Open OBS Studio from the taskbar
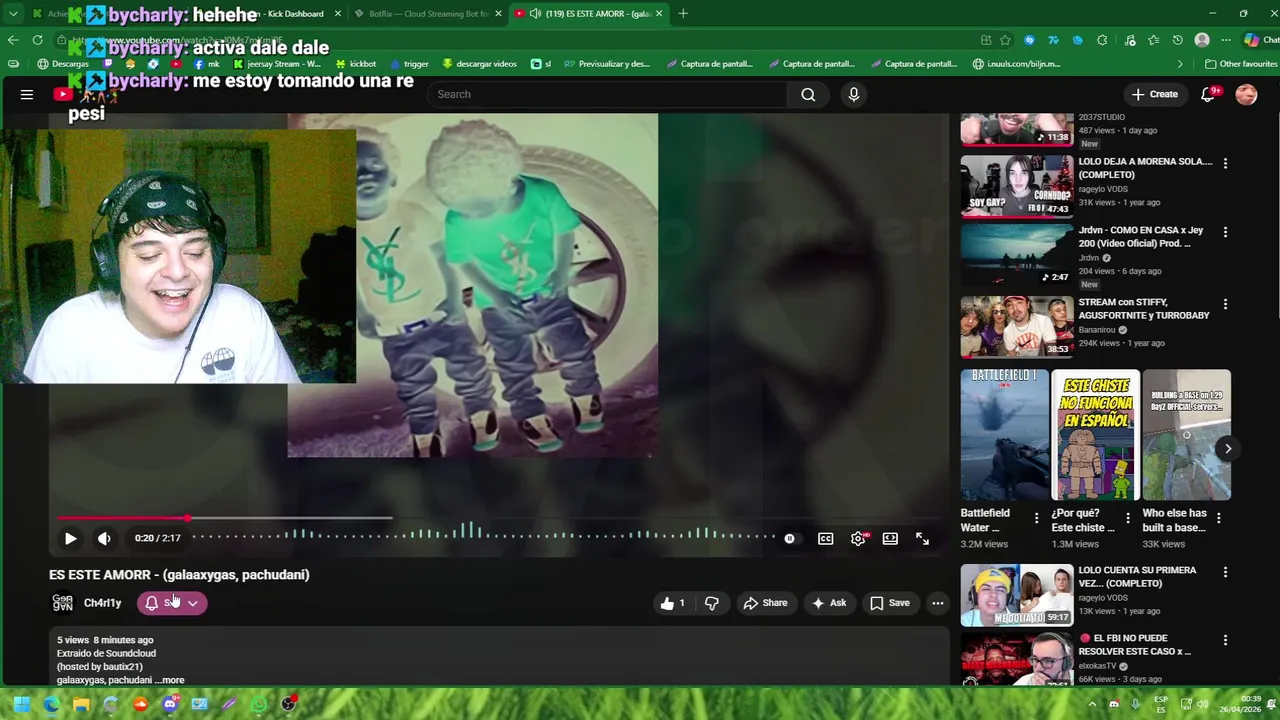 coord(289,704)
